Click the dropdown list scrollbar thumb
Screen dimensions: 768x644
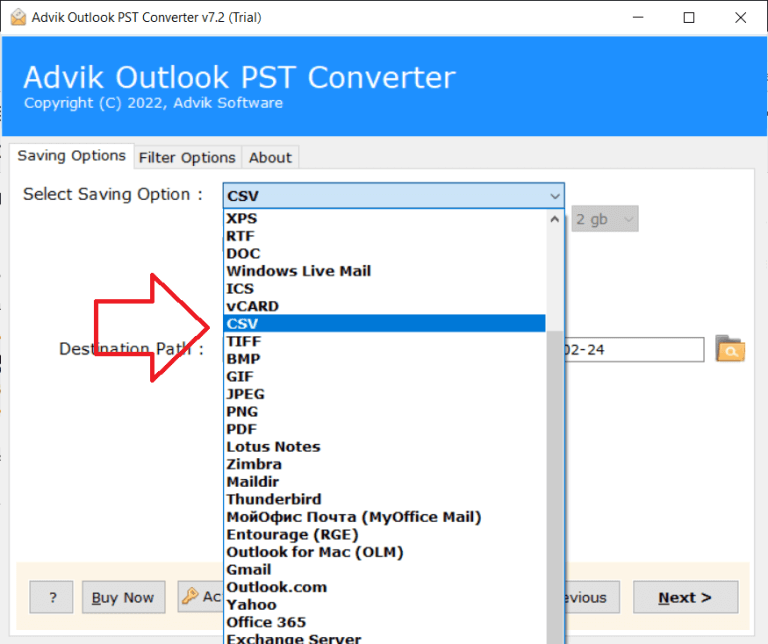[554, 485]
